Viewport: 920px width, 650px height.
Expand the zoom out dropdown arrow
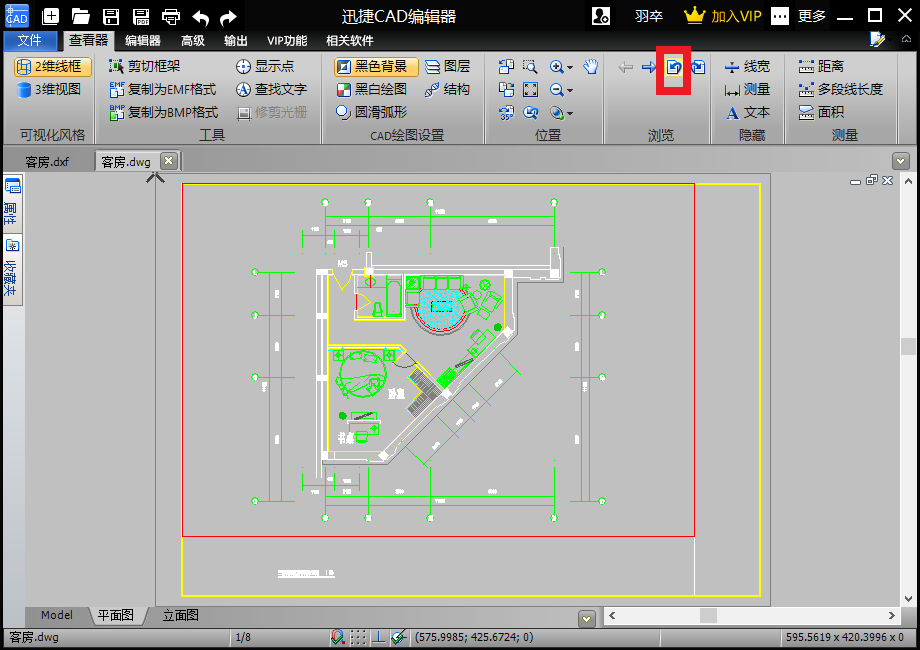pos(570,90)
